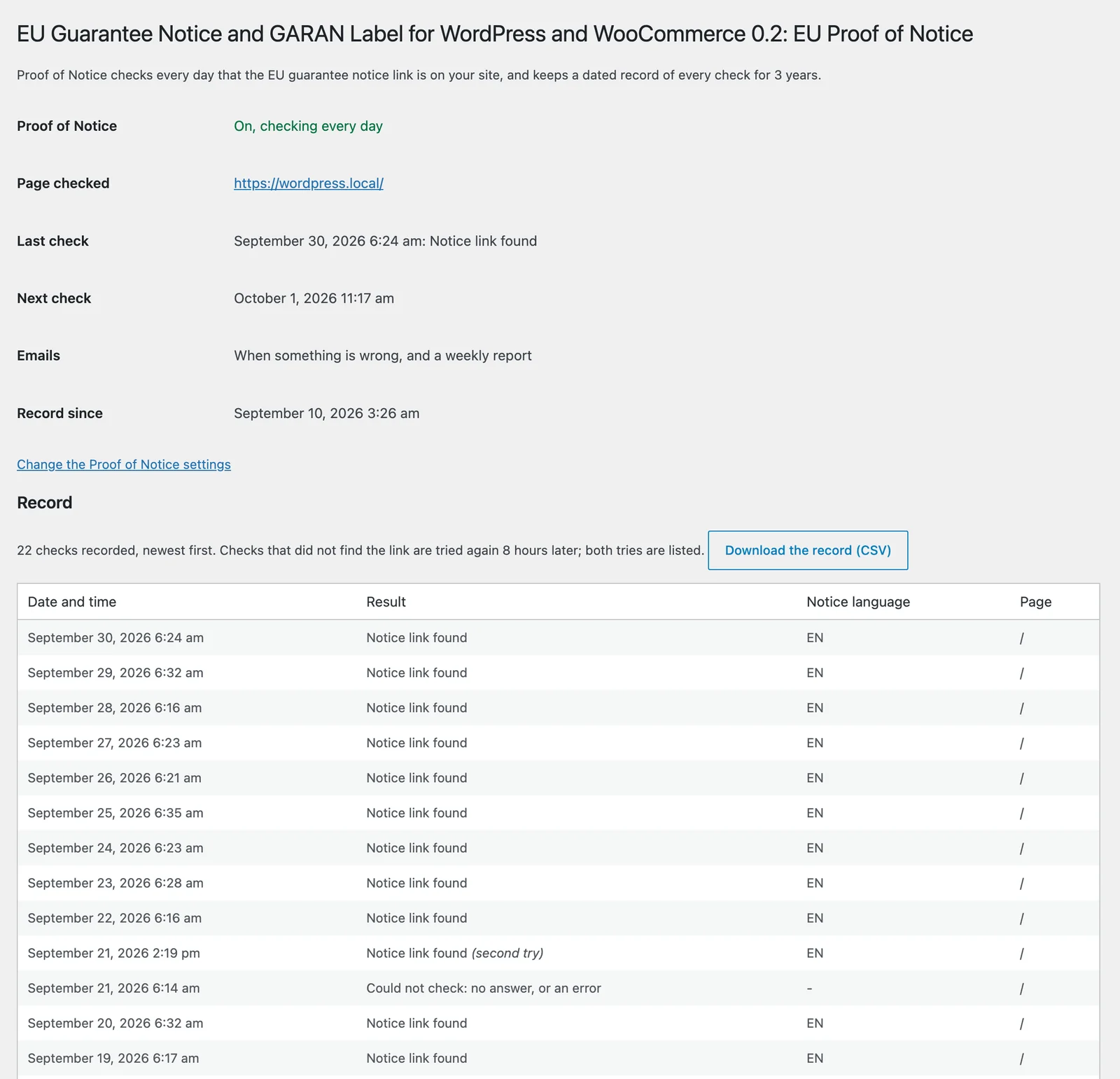The height and width of the screenshot is (1079, 1120).
Task: Select the September 29, 2026 6:32 am cell
Action: 115,673
